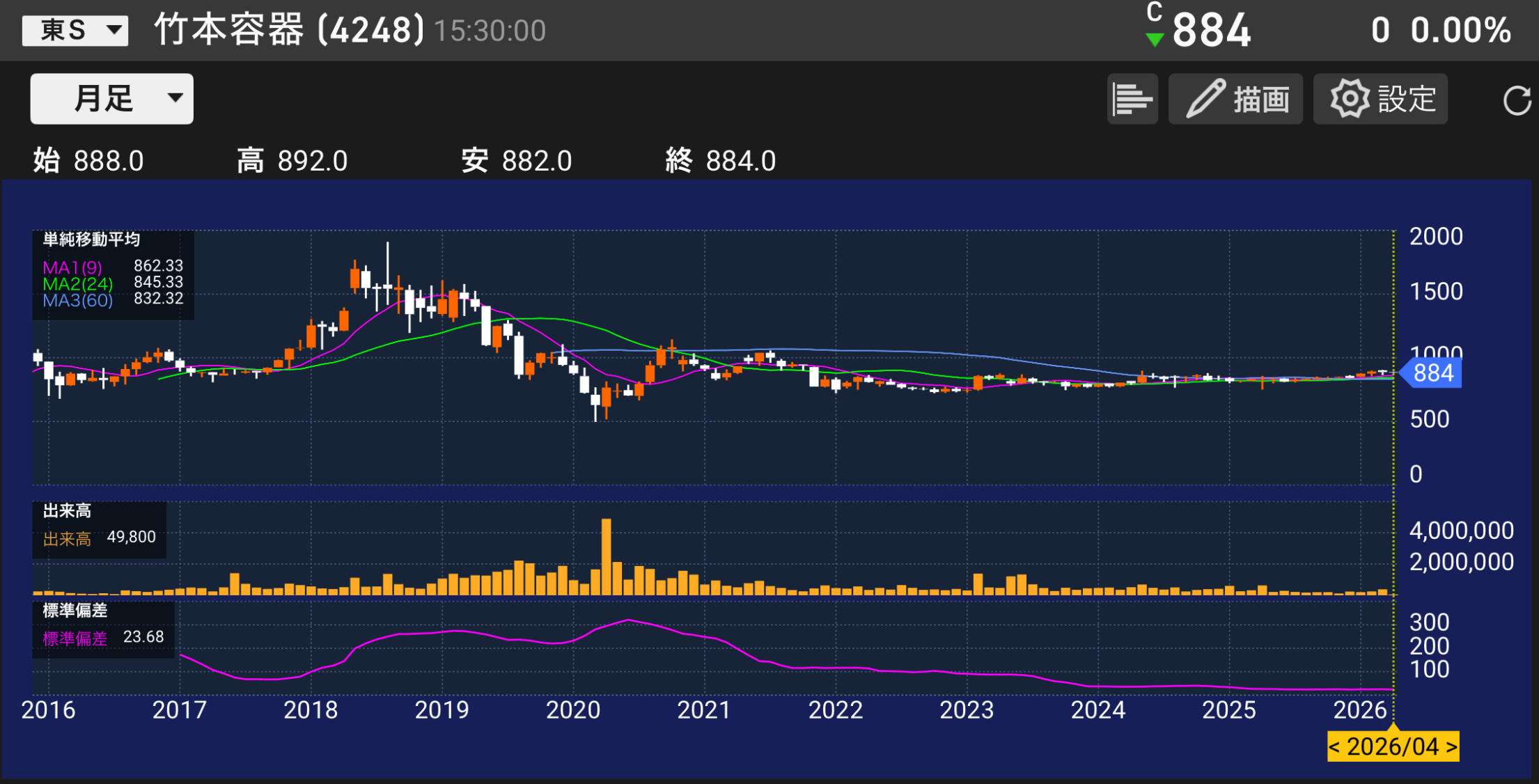Click the 竹本容器 (4248) stock title
The width and height of the screenshot is (1539, 784).
(x=288, y=31)
